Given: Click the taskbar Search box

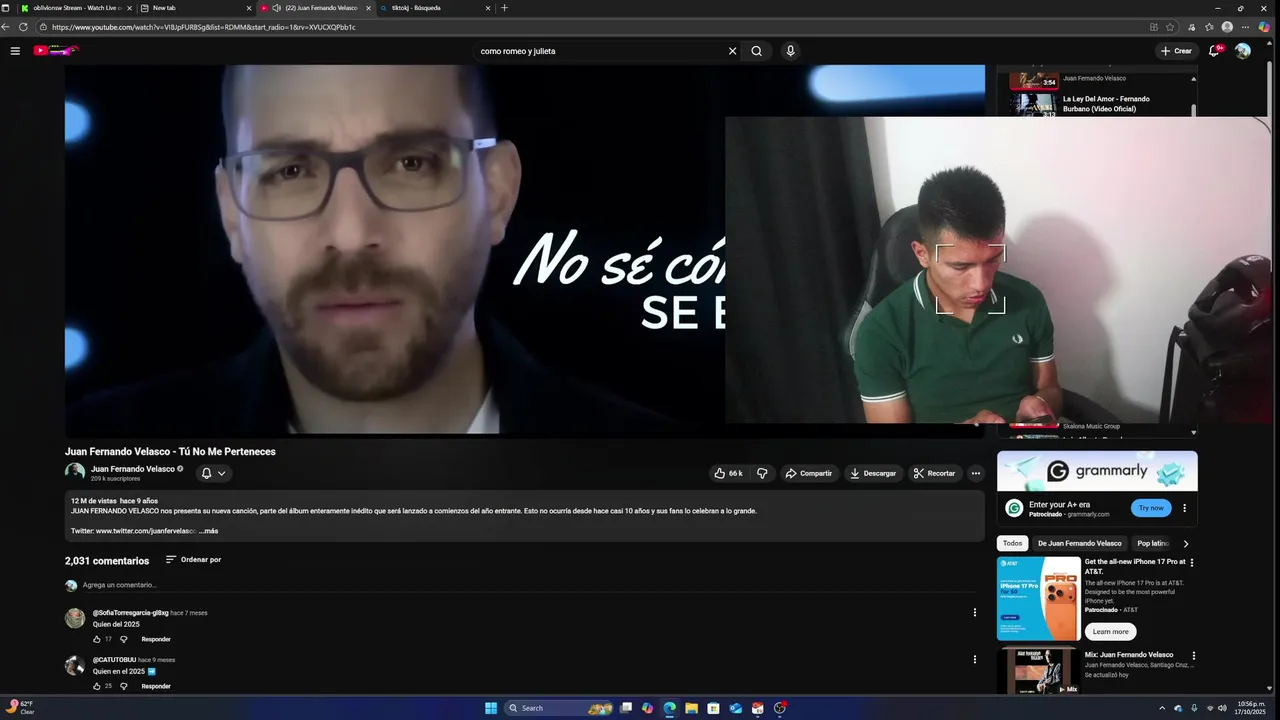Looking at the screenshot, I should tap(558, 708).
